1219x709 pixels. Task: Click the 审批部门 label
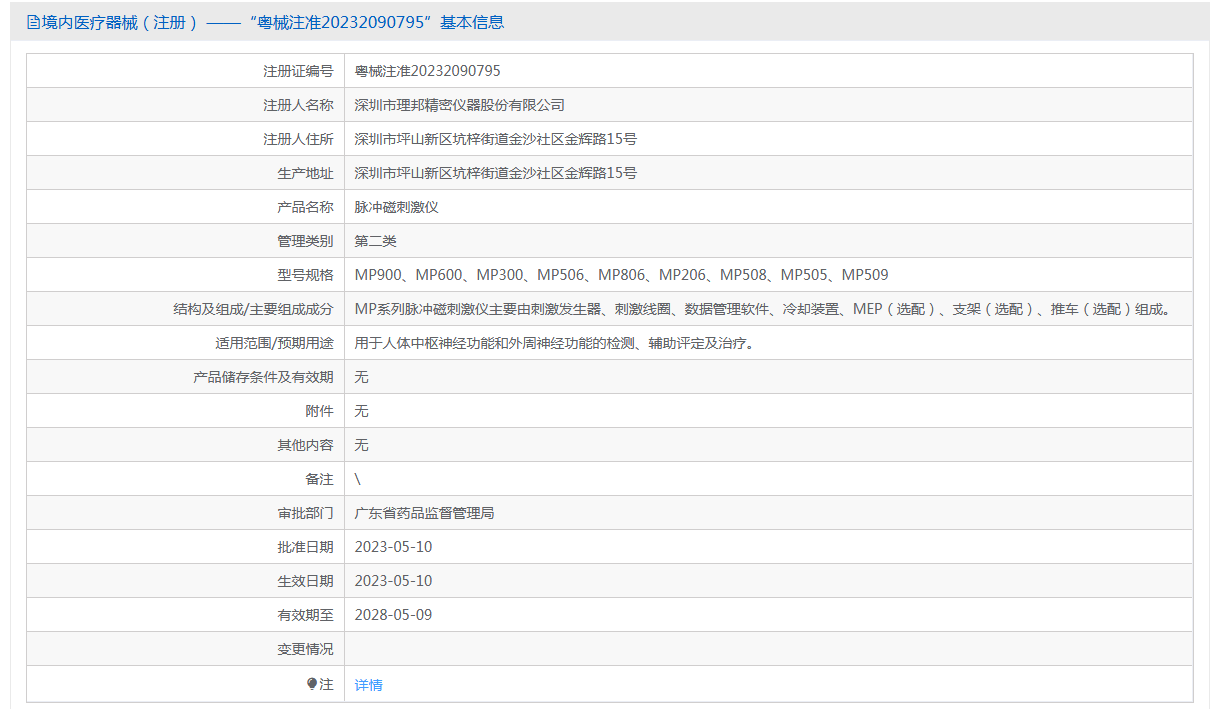[x=305, y=513]
